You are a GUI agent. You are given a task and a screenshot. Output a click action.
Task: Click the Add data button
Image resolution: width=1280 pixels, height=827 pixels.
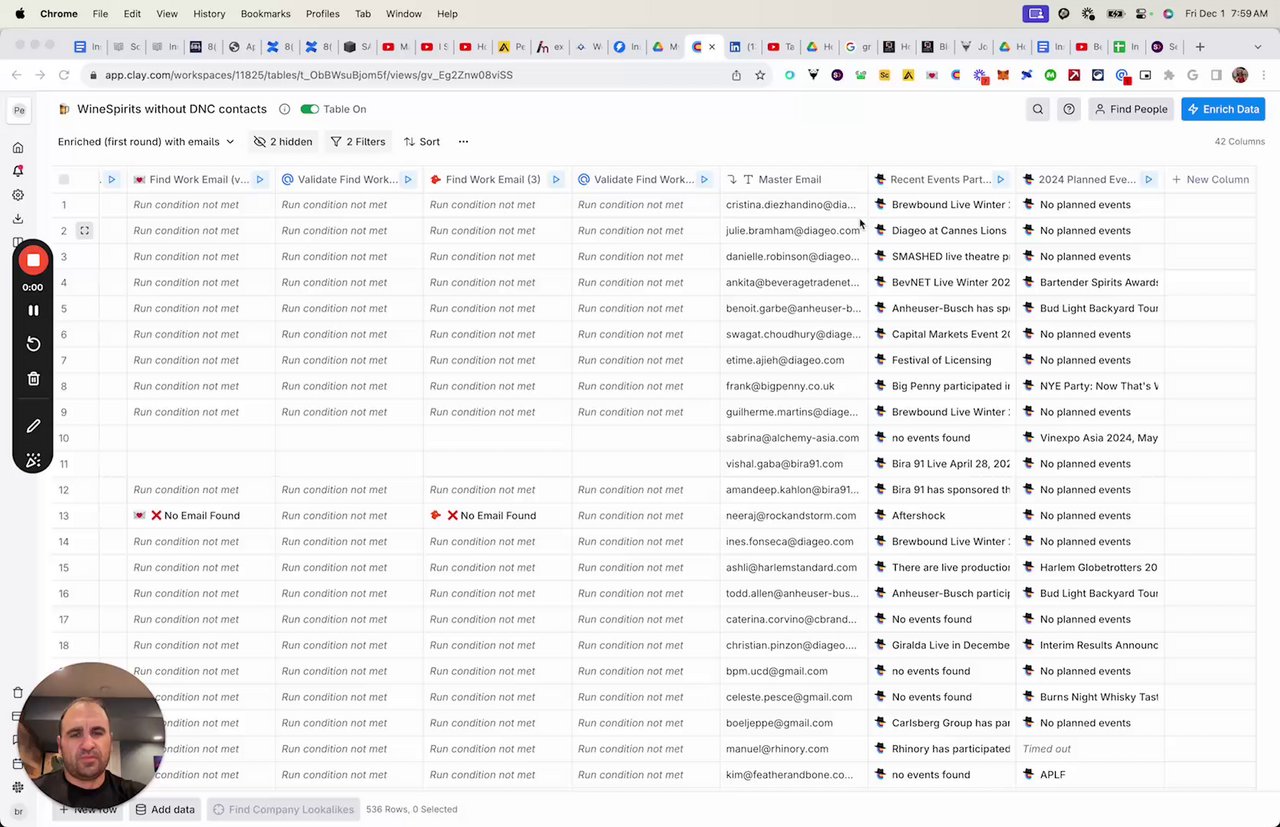point(165,809)
